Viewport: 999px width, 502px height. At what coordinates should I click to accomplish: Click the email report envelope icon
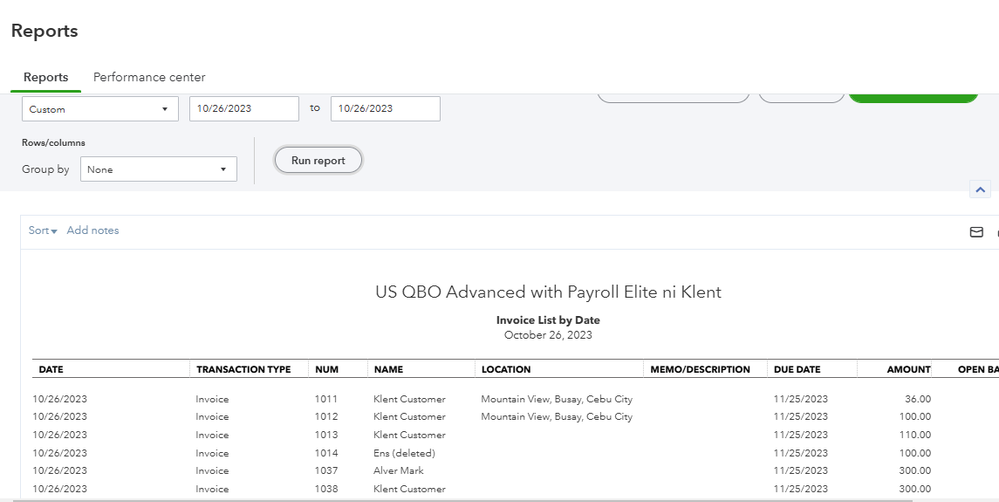point(976,232)
